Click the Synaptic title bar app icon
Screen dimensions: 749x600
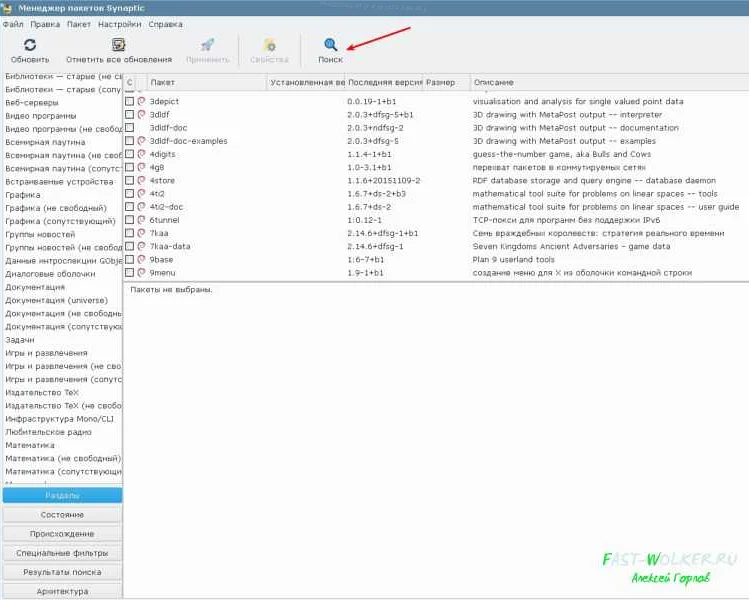[x=6, y=8]
